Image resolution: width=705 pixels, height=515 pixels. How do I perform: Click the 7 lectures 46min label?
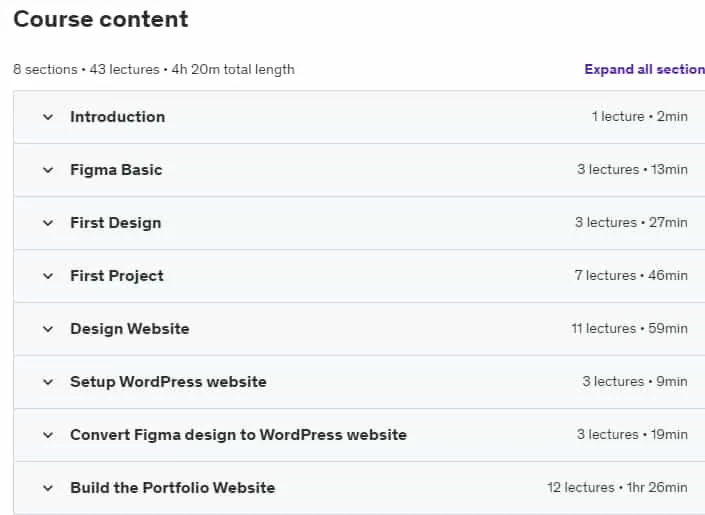(x=631, y=275)
